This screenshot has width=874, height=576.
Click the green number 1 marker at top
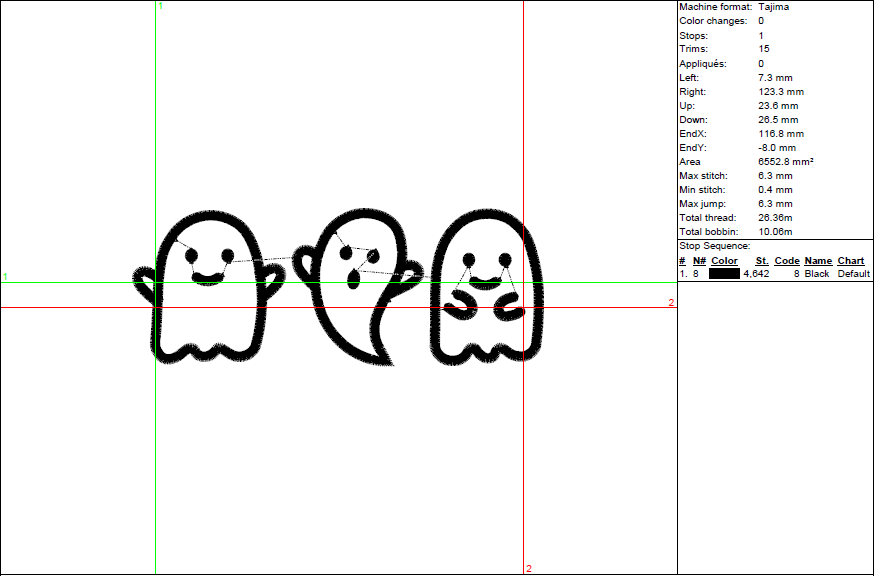(x=161, y=7)
